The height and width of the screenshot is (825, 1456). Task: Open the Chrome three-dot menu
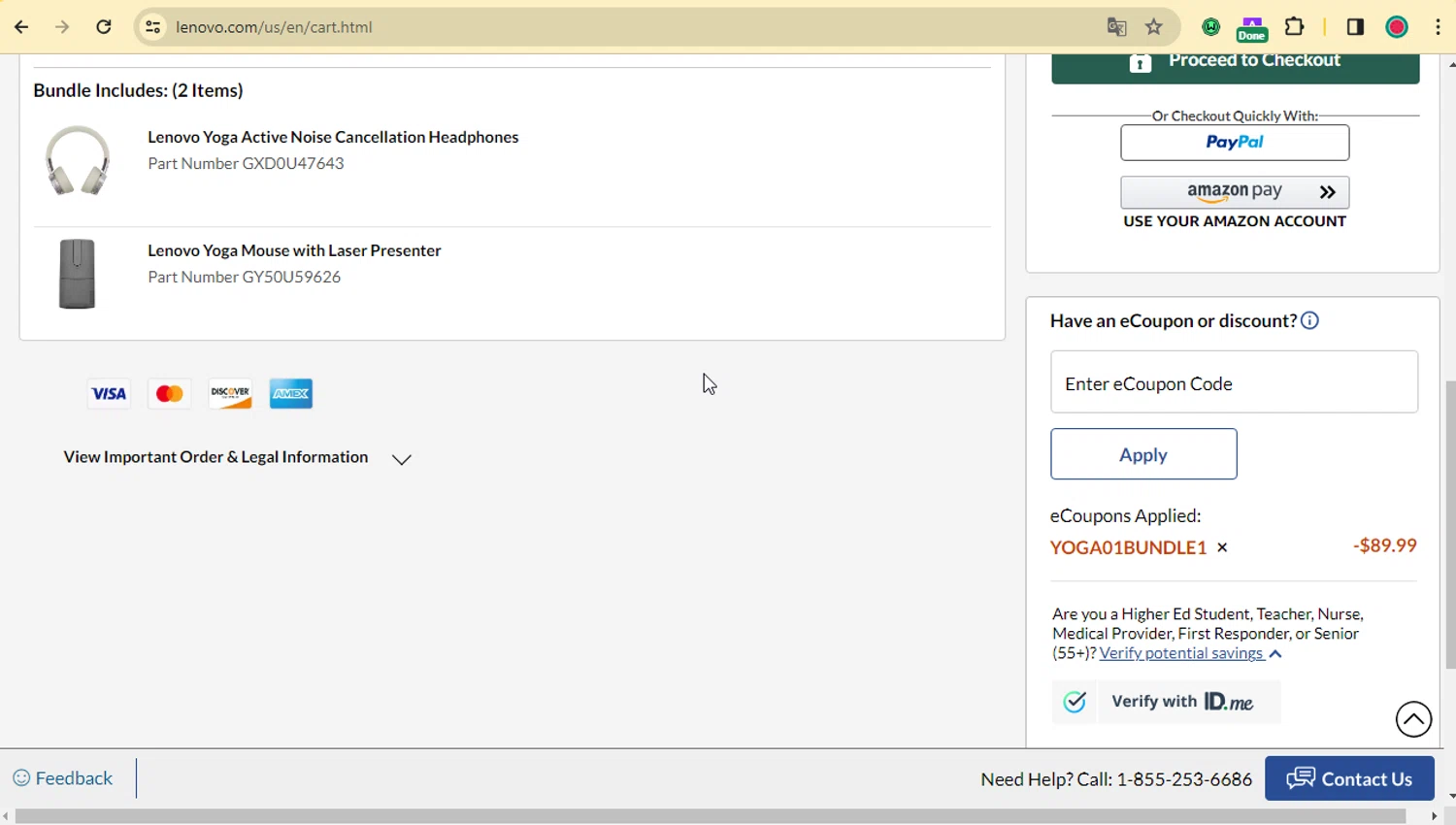click(1438, 27)
